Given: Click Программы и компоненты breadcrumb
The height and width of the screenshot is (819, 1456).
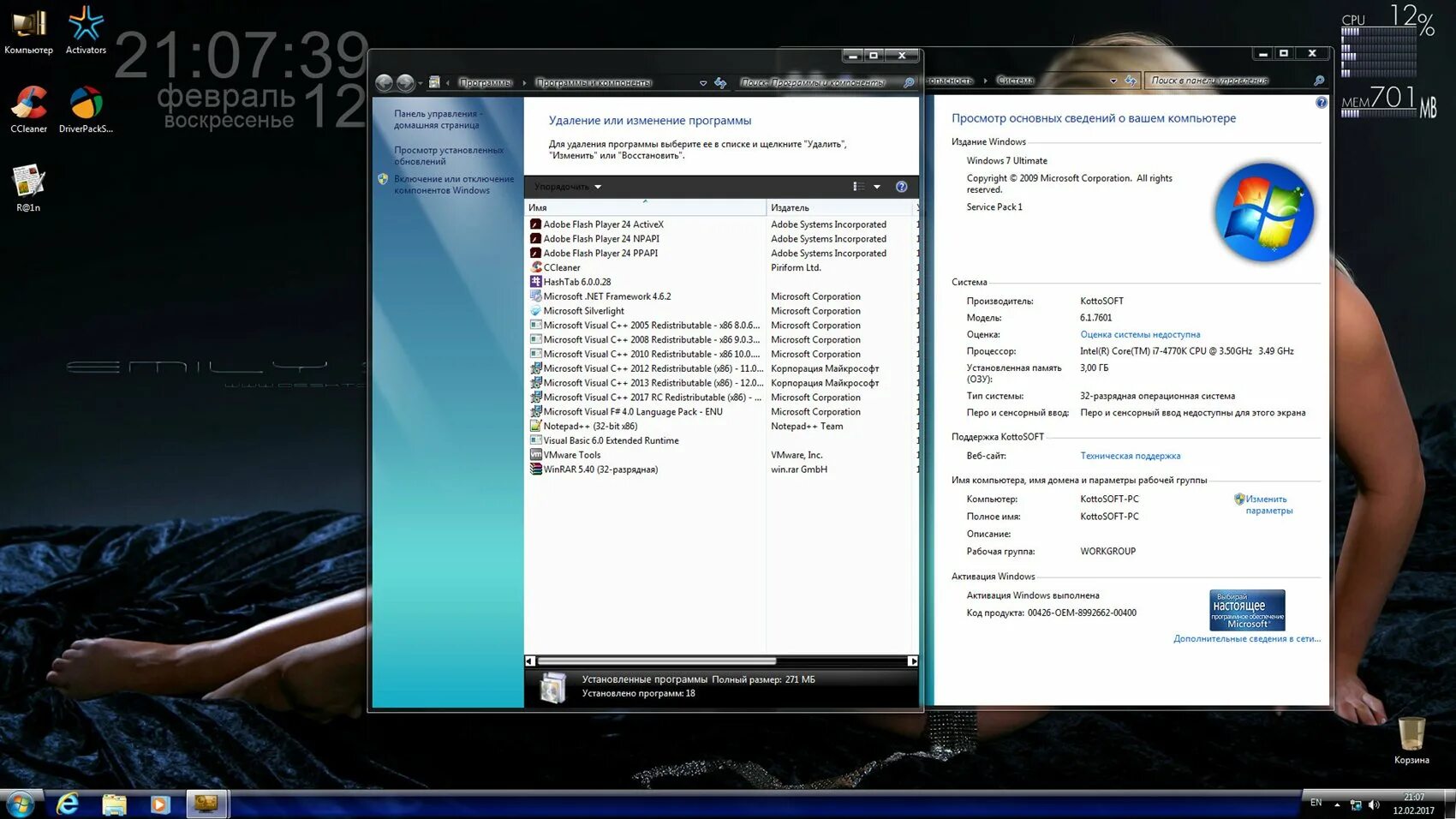Looking at the screenshot, I should pyautogui.click(x=594, y=82).
